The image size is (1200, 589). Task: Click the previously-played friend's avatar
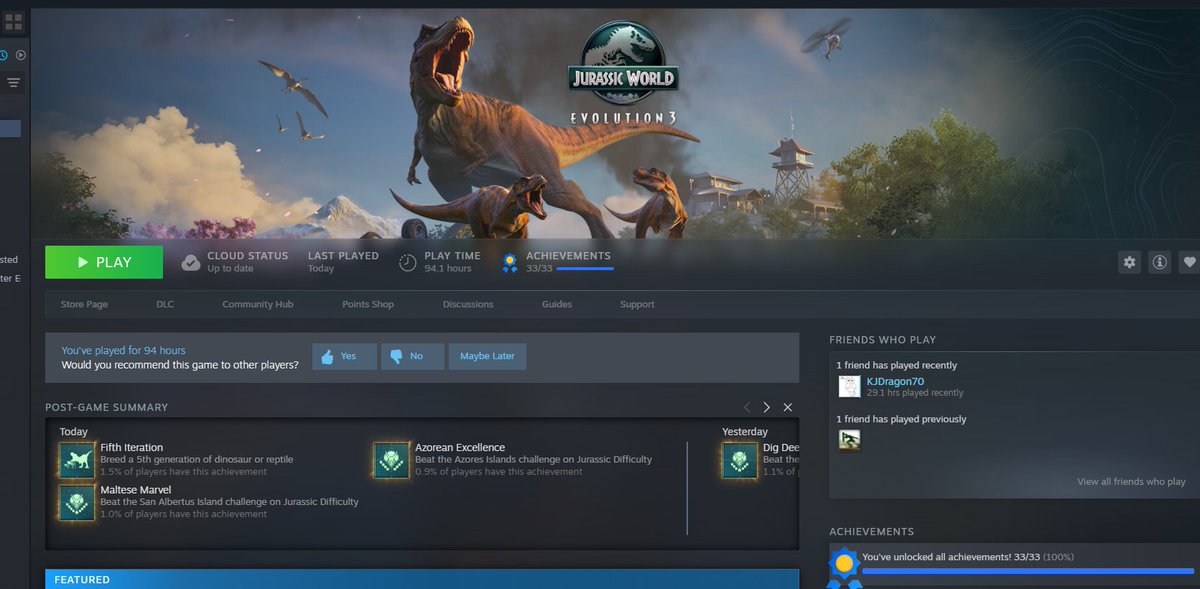pos(849,440)
